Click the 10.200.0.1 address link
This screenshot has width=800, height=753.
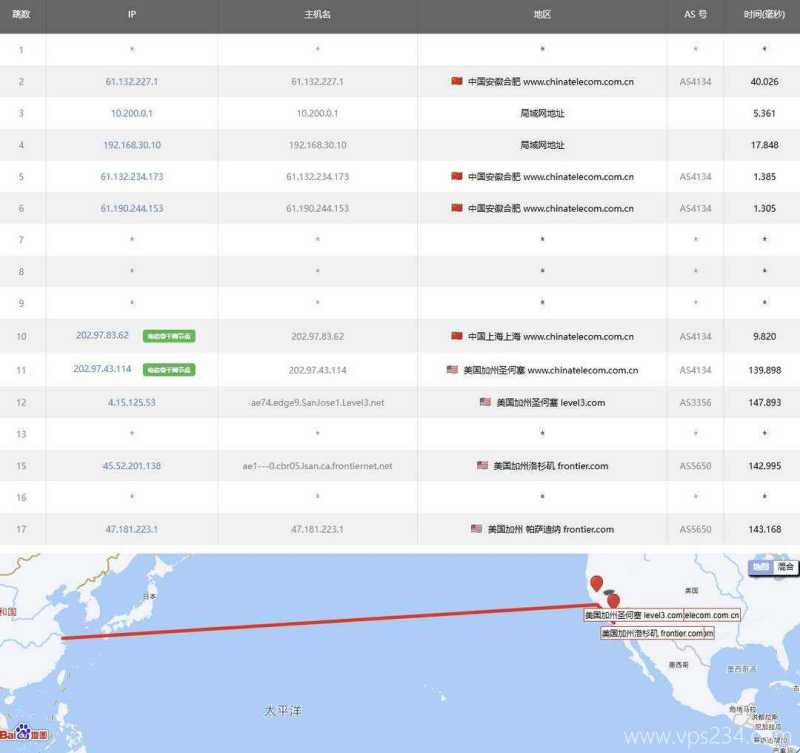pos(131,112)
